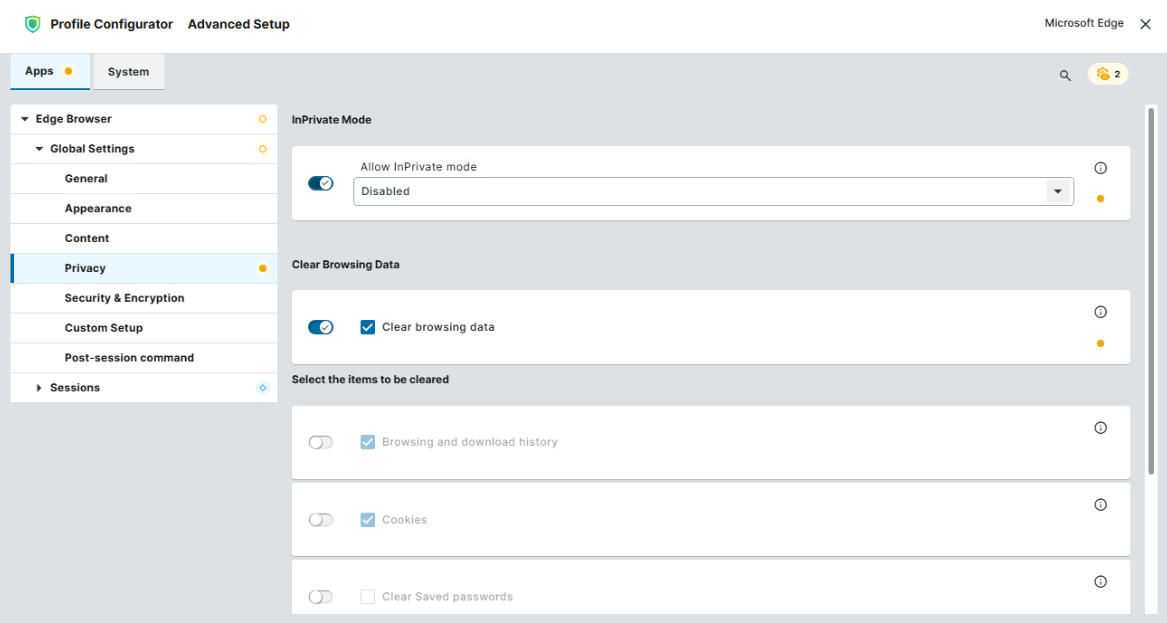
Task: Check the Clear Saved passwords checkbox
Action: tap(368, 597)
